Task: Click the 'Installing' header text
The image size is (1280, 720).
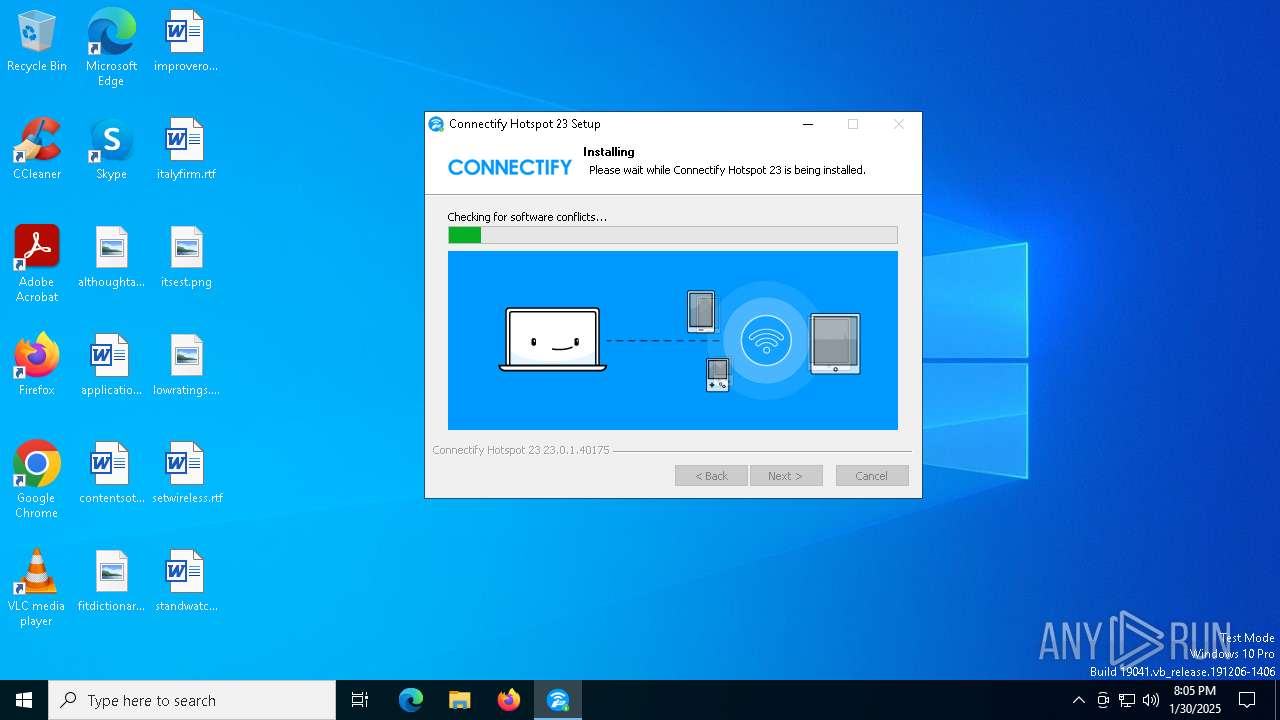Action: [609, 152]
